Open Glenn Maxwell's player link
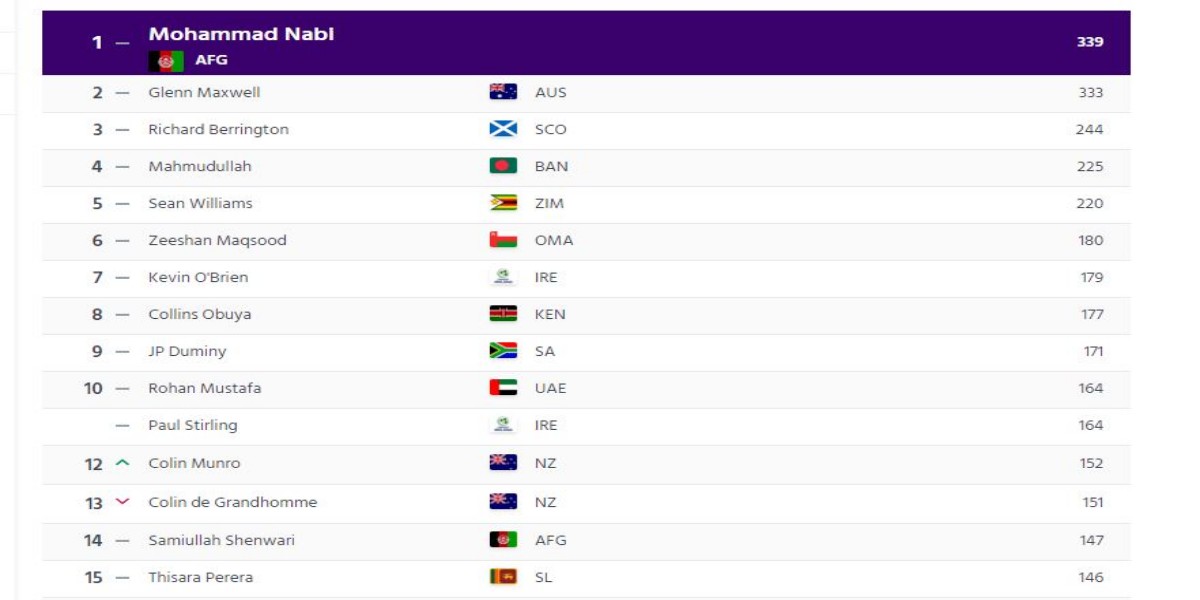Screen dimensions: 1200x600 (204, 92)
